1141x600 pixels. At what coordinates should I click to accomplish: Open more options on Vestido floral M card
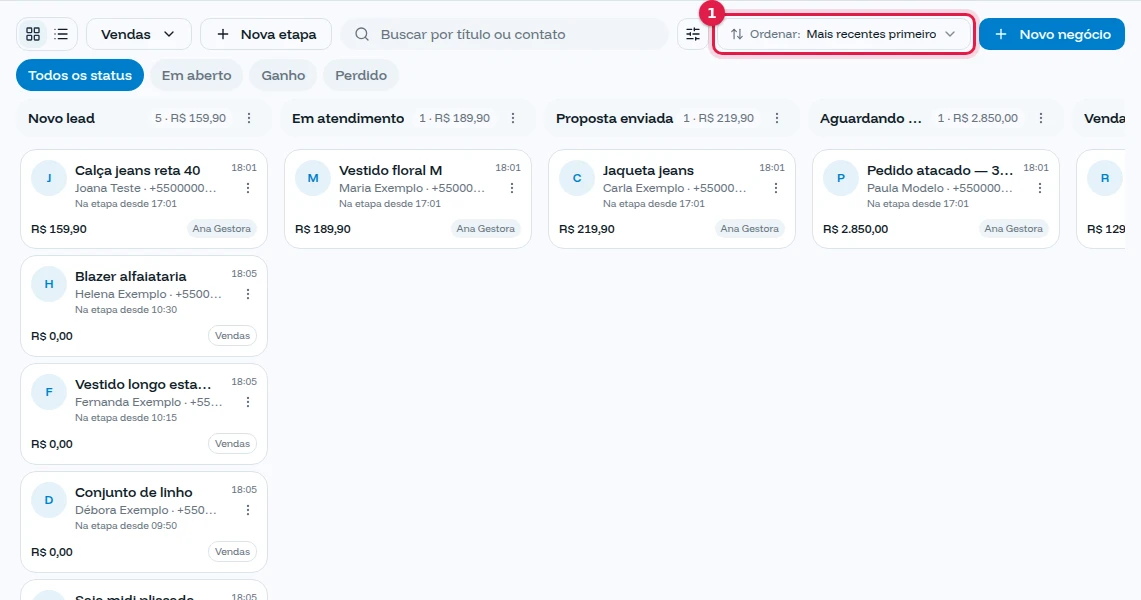512,188
